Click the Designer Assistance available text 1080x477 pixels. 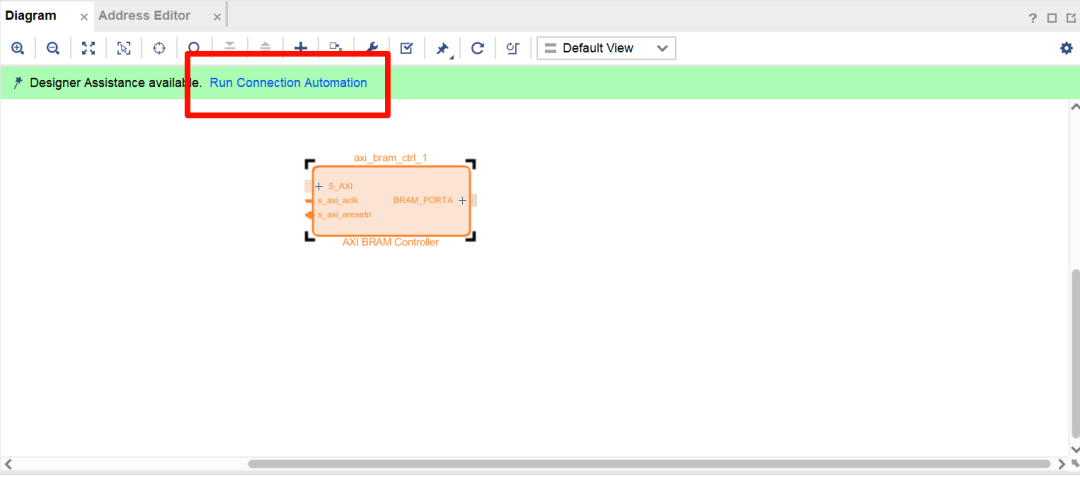coord(116,83)
